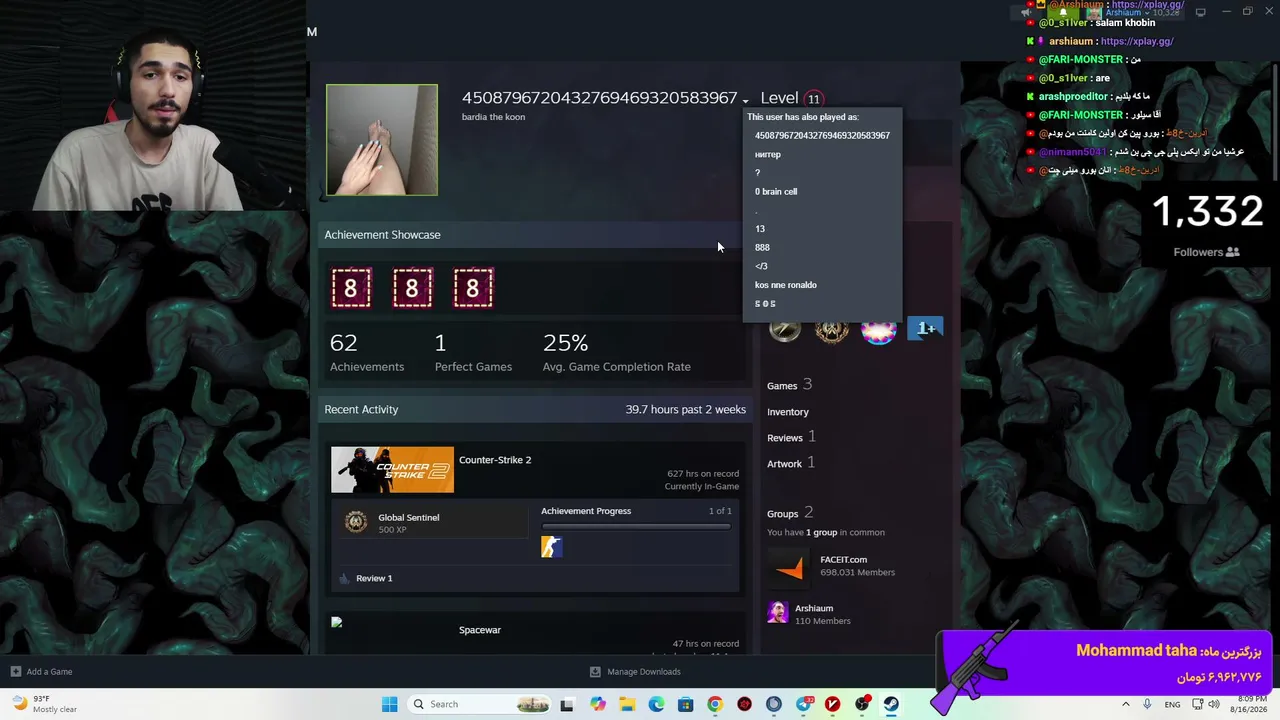Open File Explorer from the taskbar

point(627,704)
